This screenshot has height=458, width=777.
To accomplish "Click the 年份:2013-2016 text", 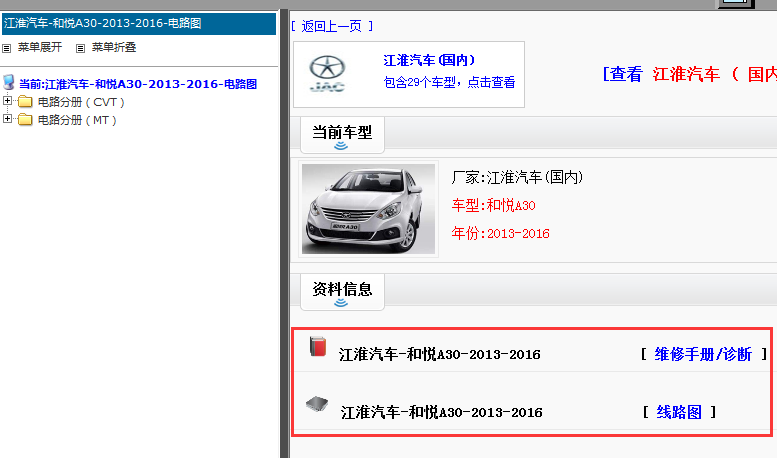I will click(500, 233).
